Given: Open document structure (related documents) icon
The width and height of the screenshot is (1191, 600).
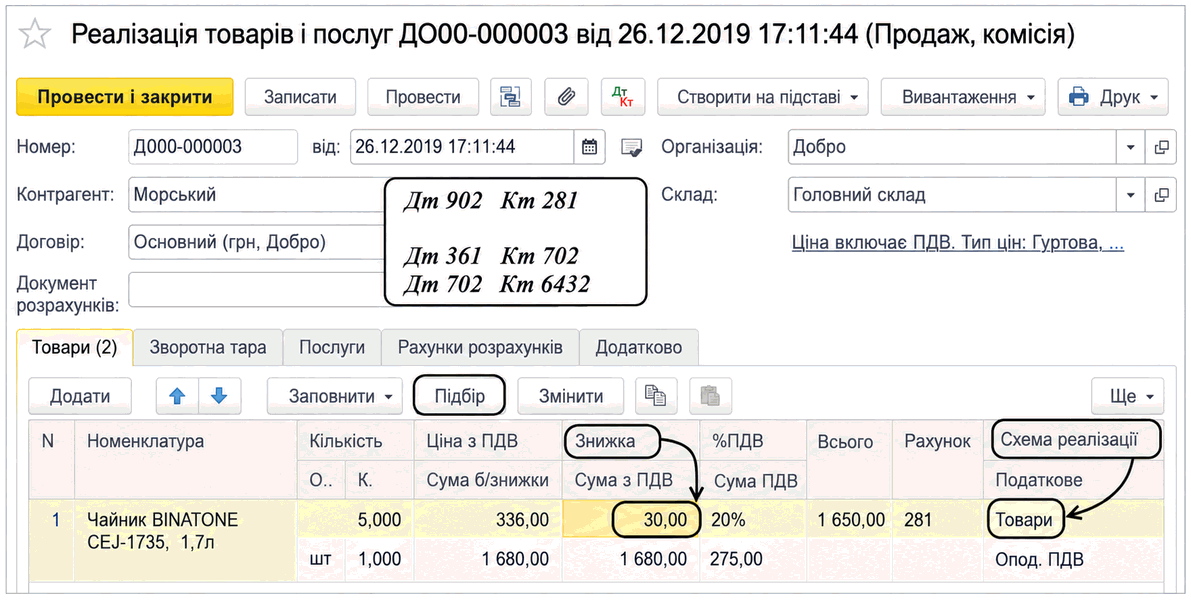Looking at the screenshot, I should (510, 97).
